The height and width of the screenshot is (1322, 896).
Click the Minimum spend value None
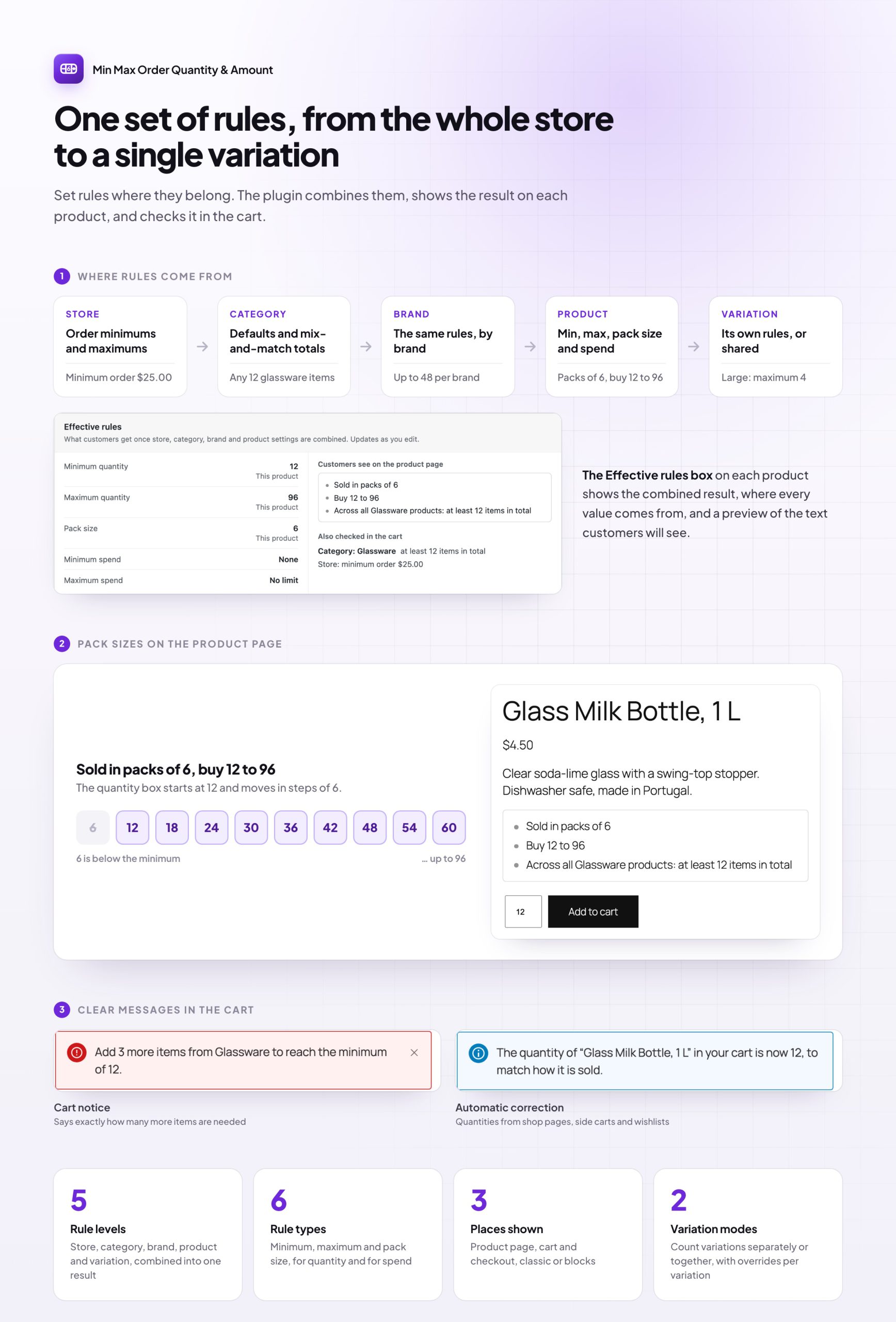click(x=288, y=559)
